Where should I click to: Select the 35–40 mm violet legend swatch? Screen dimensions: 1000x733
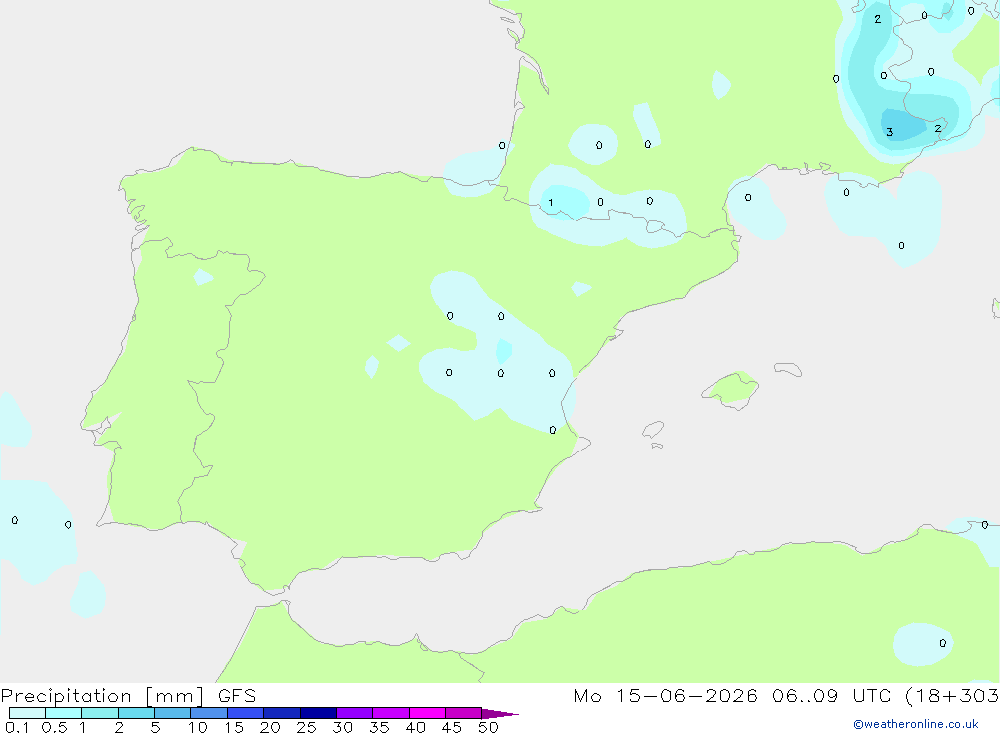(391, 713)
